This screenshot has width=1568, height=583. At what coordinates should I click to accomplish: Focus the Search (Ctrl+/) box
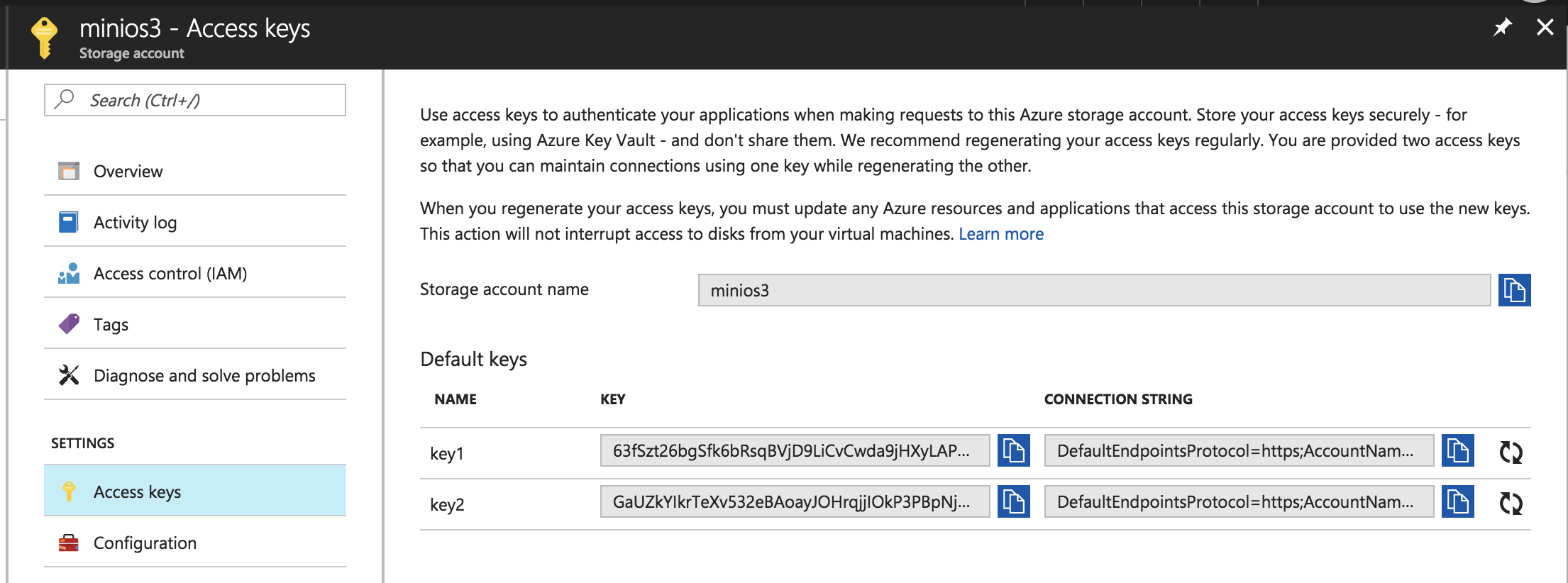[195, 100]
